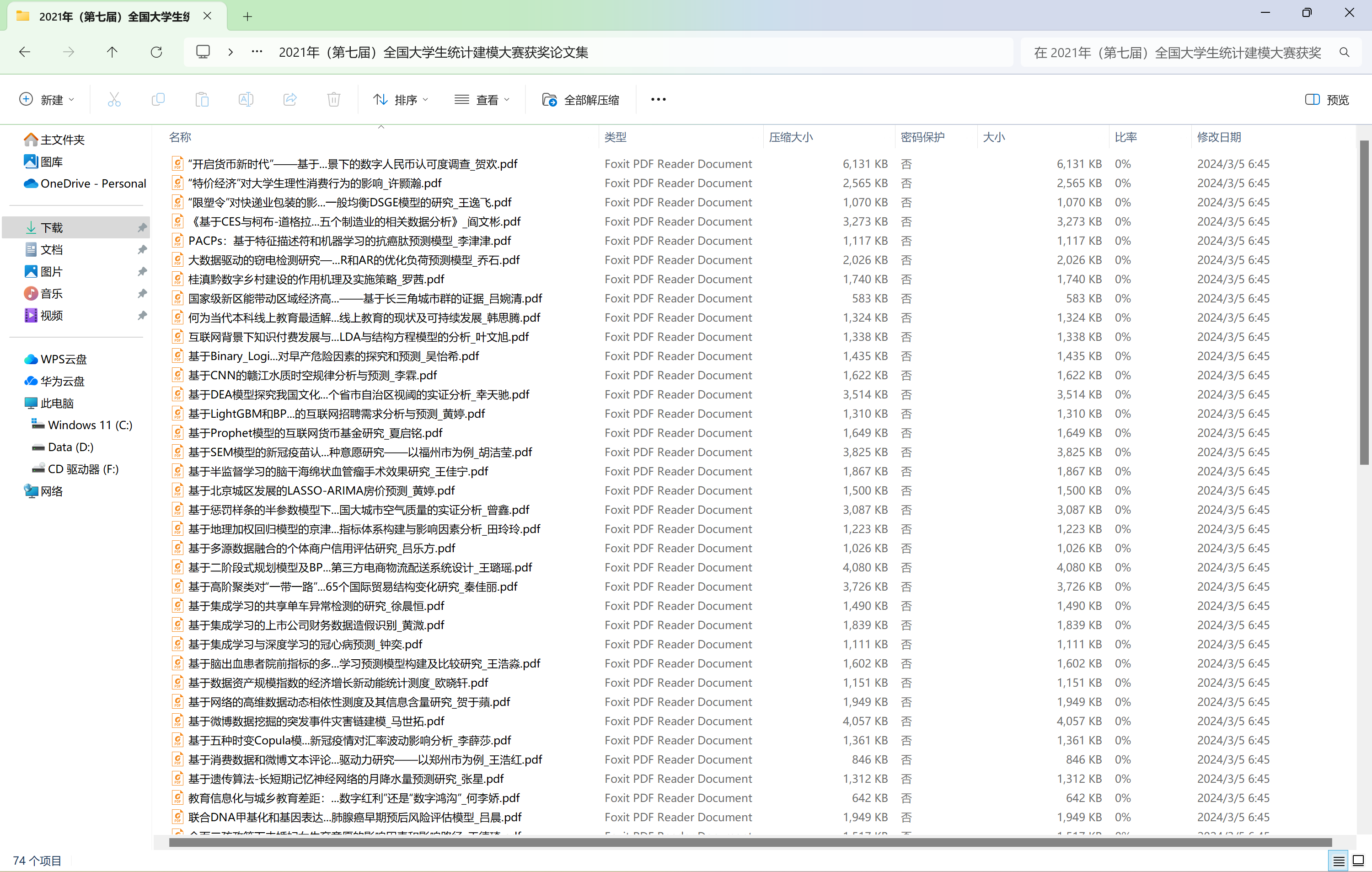Screen dimensions: 1372x872
Task: Refresh the current folder view
Action: click(156, 53)
